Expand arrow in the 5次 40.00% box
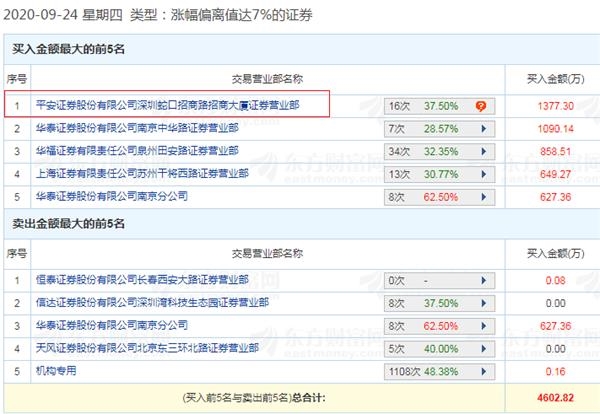The image size is (600, 414). pos(484,349)
